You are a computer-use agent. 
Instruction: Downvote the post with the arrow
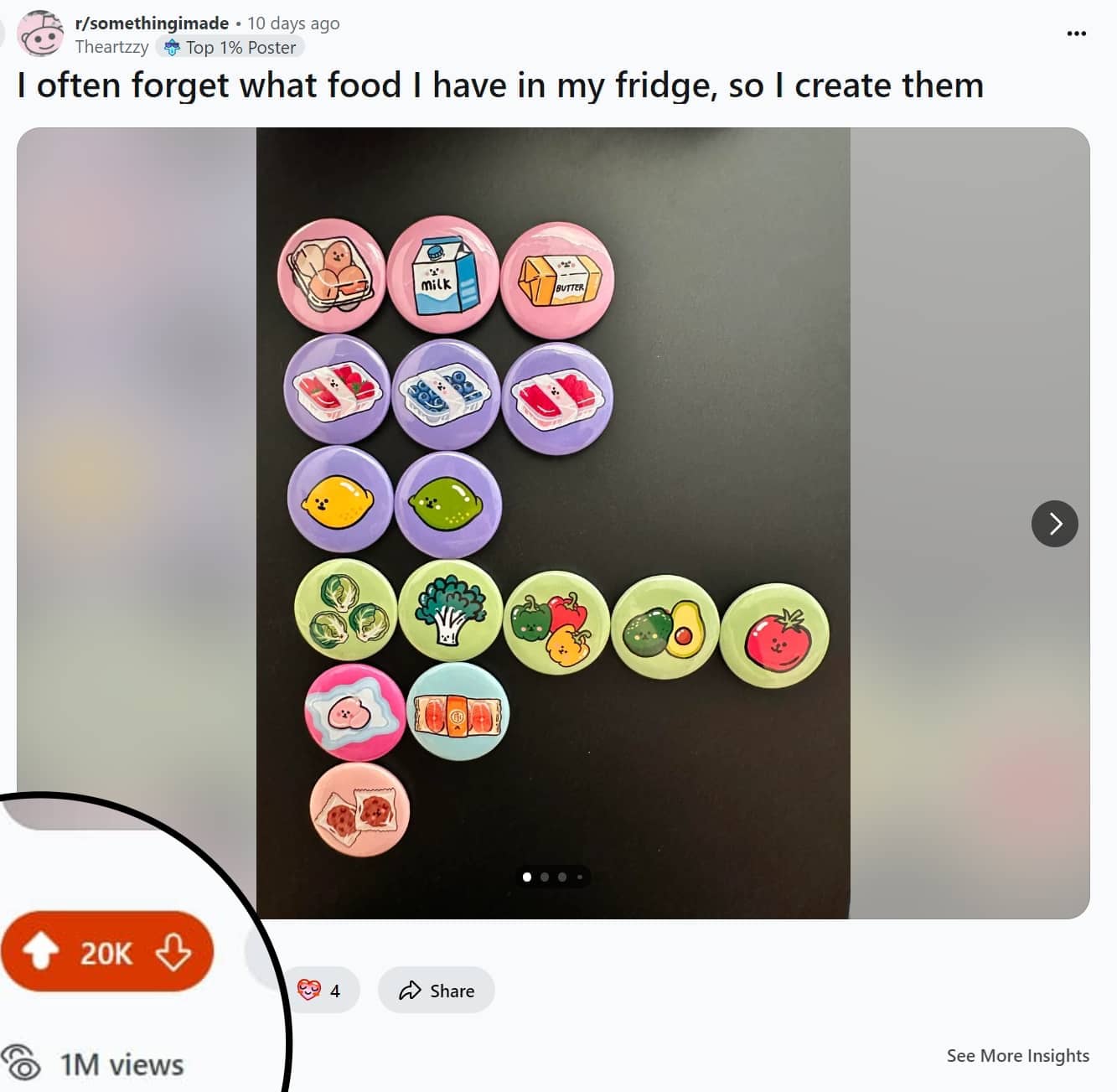point(173,952)
